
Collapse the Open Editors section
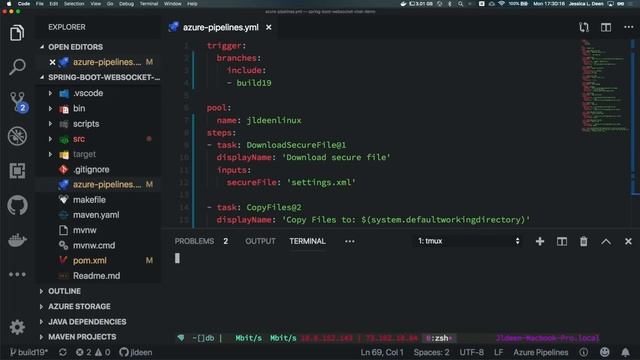(x=75, y=47)
